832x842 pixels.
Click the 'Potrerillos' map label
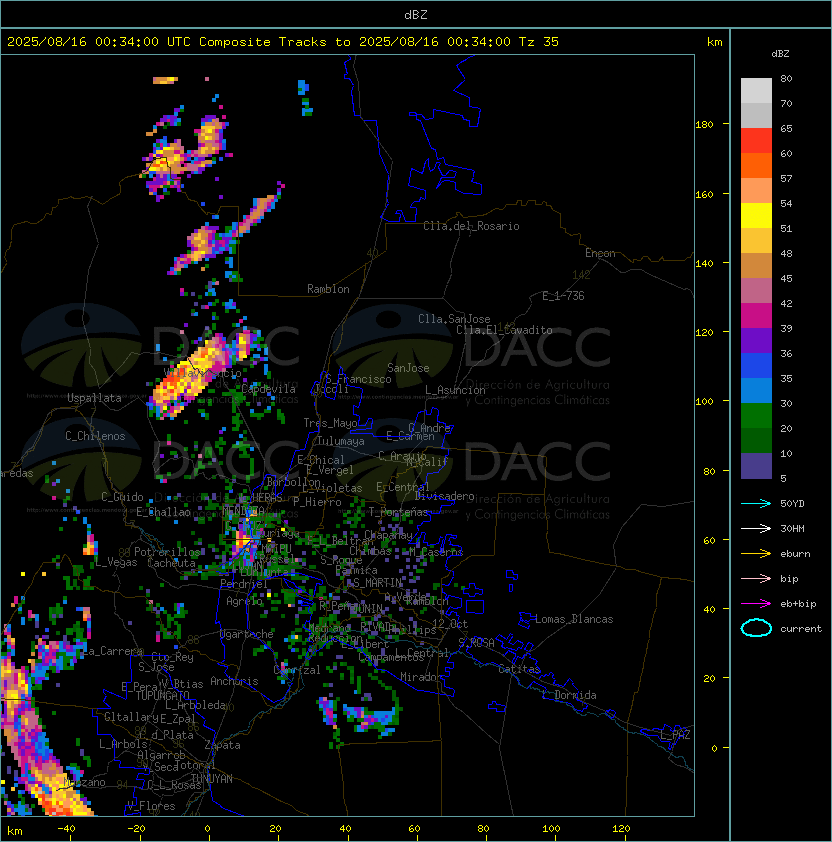coord(167,552)
